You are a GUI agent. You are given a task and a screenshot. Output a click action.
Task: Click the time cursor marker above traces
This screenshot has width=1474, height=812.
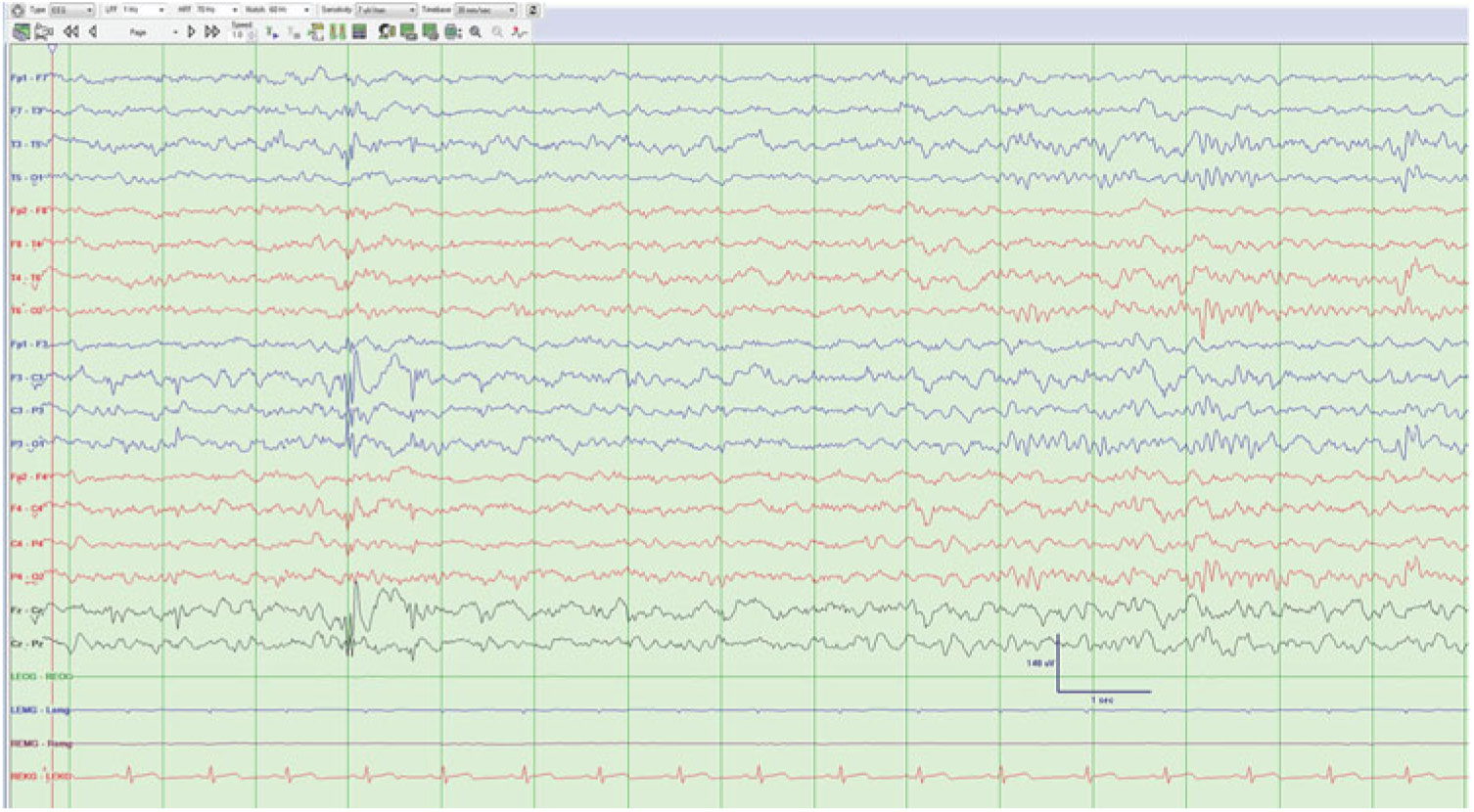click(52, 48)
